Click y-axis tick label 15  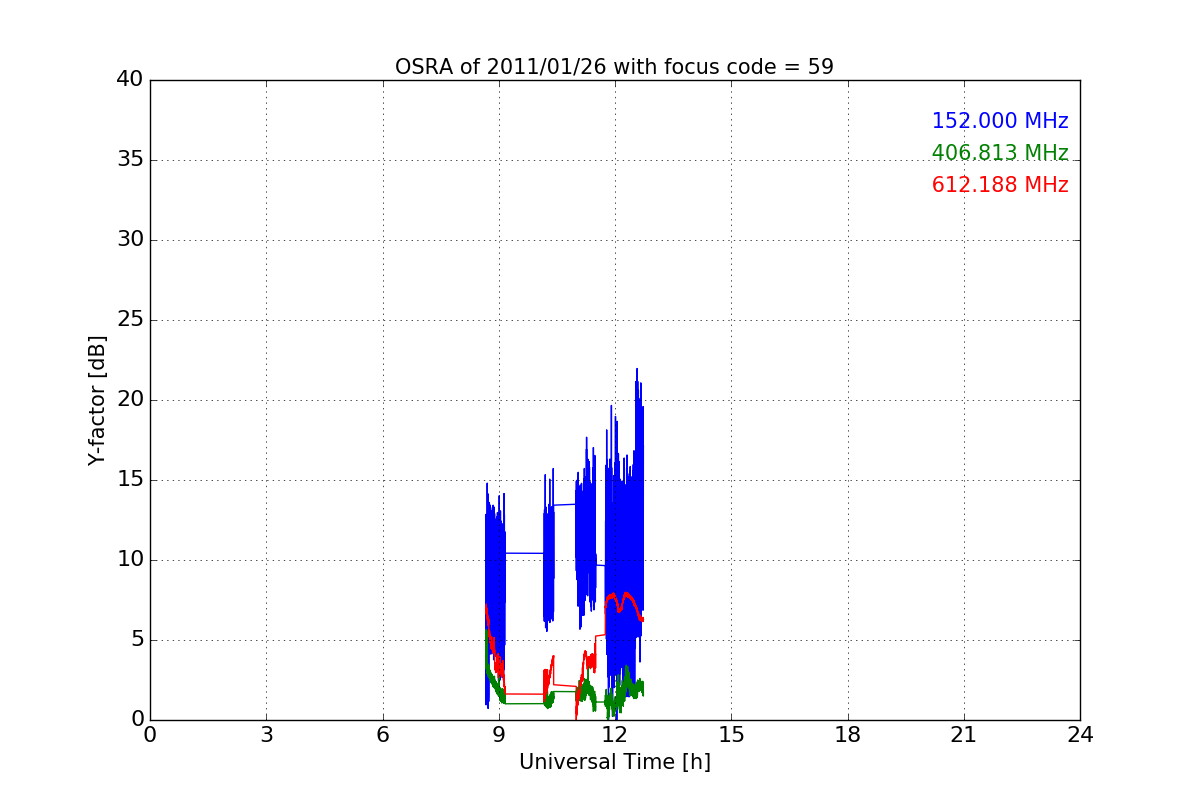pyautogui.click(x=130, y=479)
